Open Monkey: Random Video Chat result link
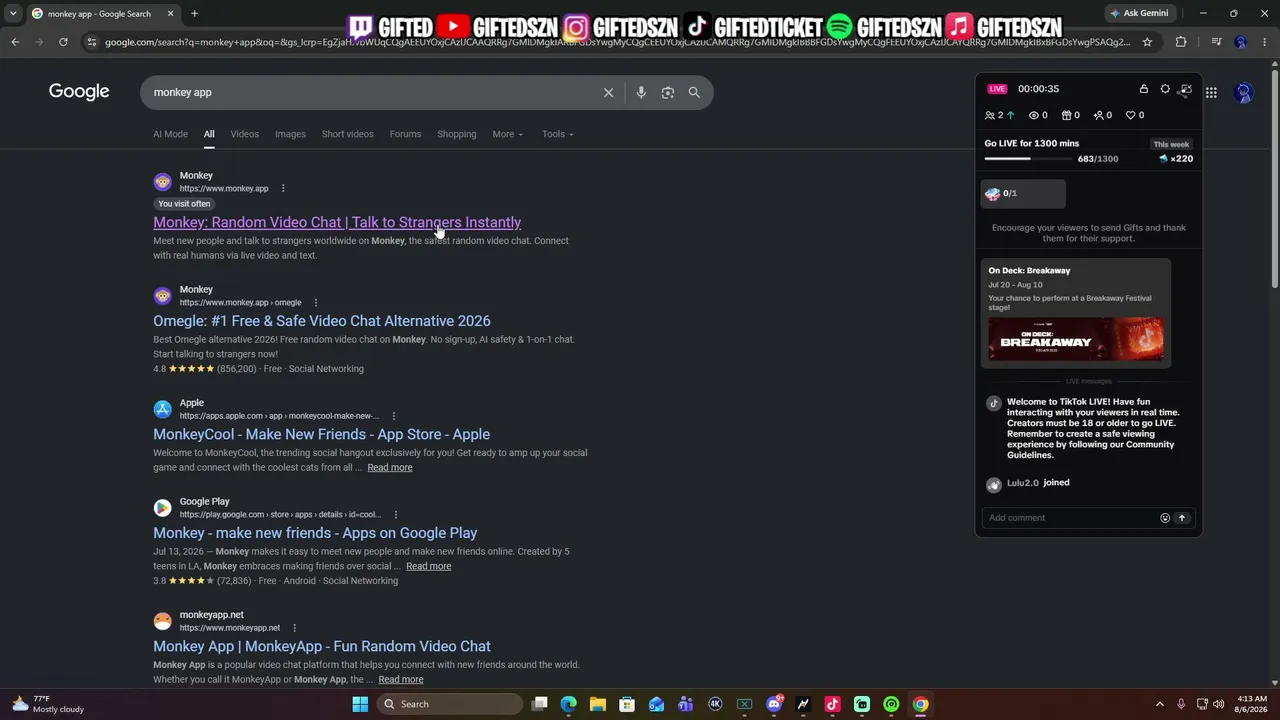Image resolution: width=1280 pixels, height=720 pixels. pos(337,222)
